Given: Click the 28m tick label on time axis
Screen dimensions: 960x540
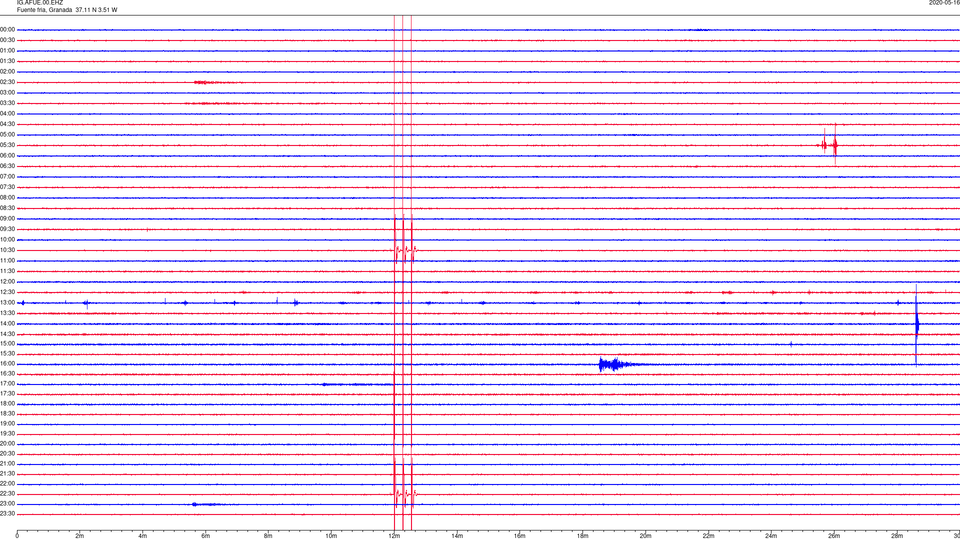Looking at the screenshot, I should pos(897,536).
